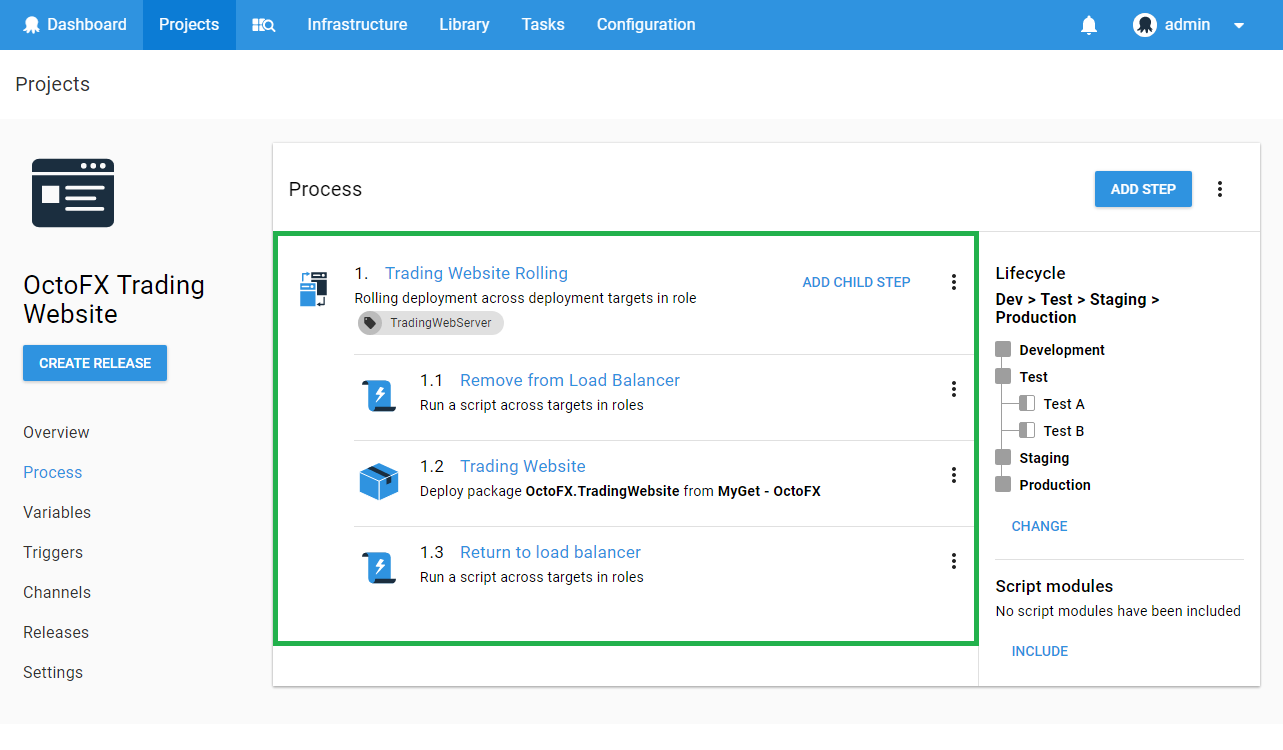
Task: Click Change under the Lifecycle section
Action: (x=1039, y=526)
